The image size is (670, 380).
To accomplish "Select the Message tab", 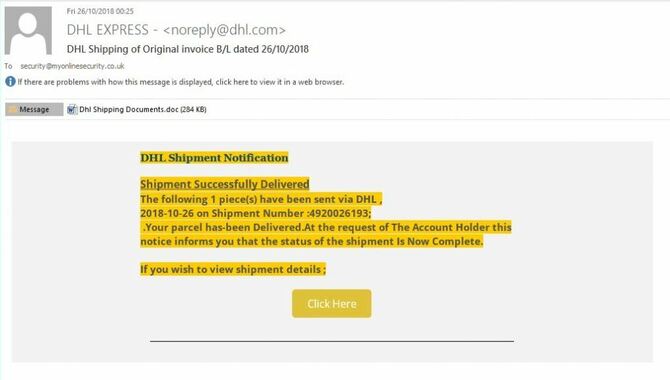I will [34, 109].
